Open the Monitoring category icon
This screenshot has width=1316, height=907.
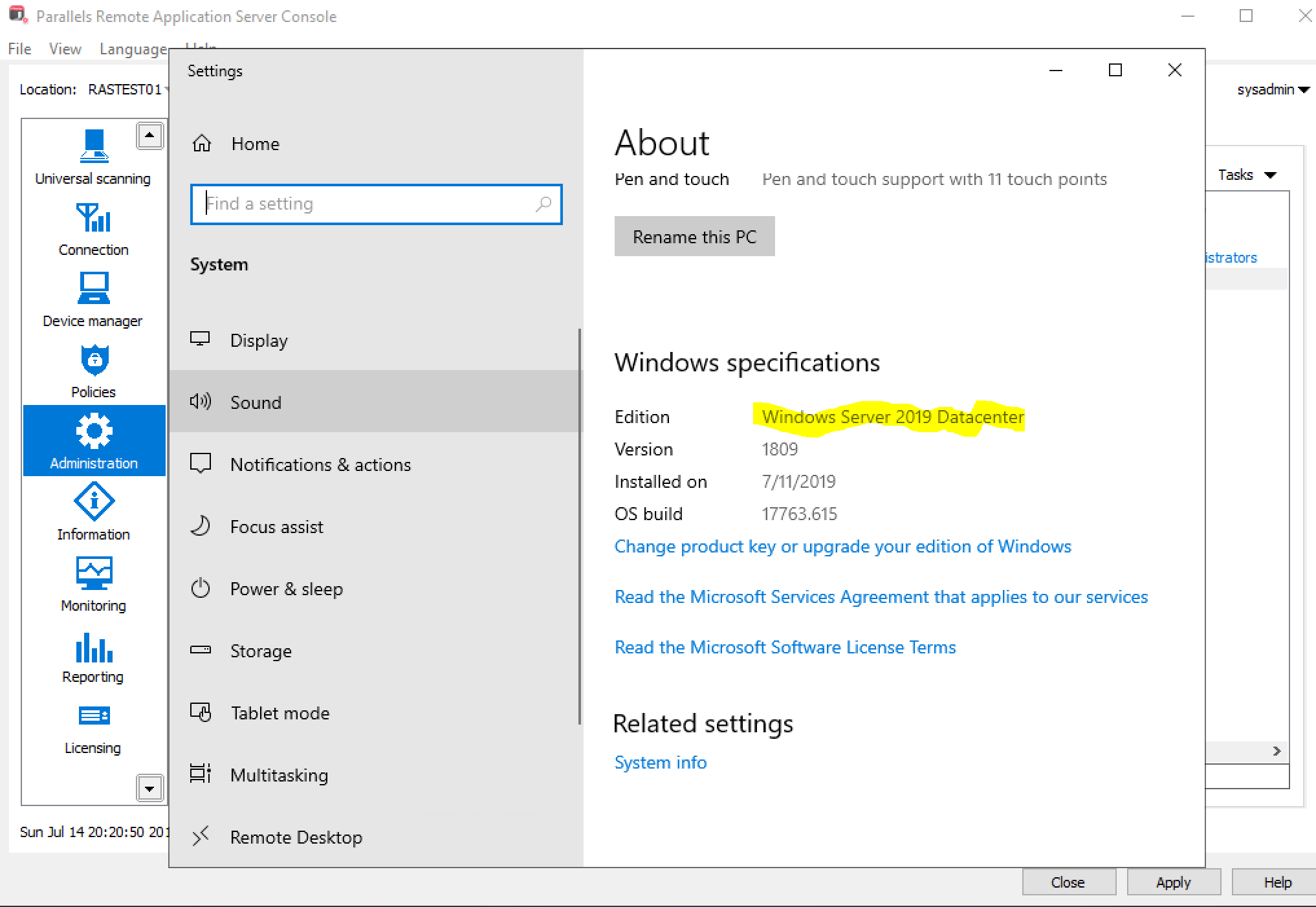(x=94, y=573)
